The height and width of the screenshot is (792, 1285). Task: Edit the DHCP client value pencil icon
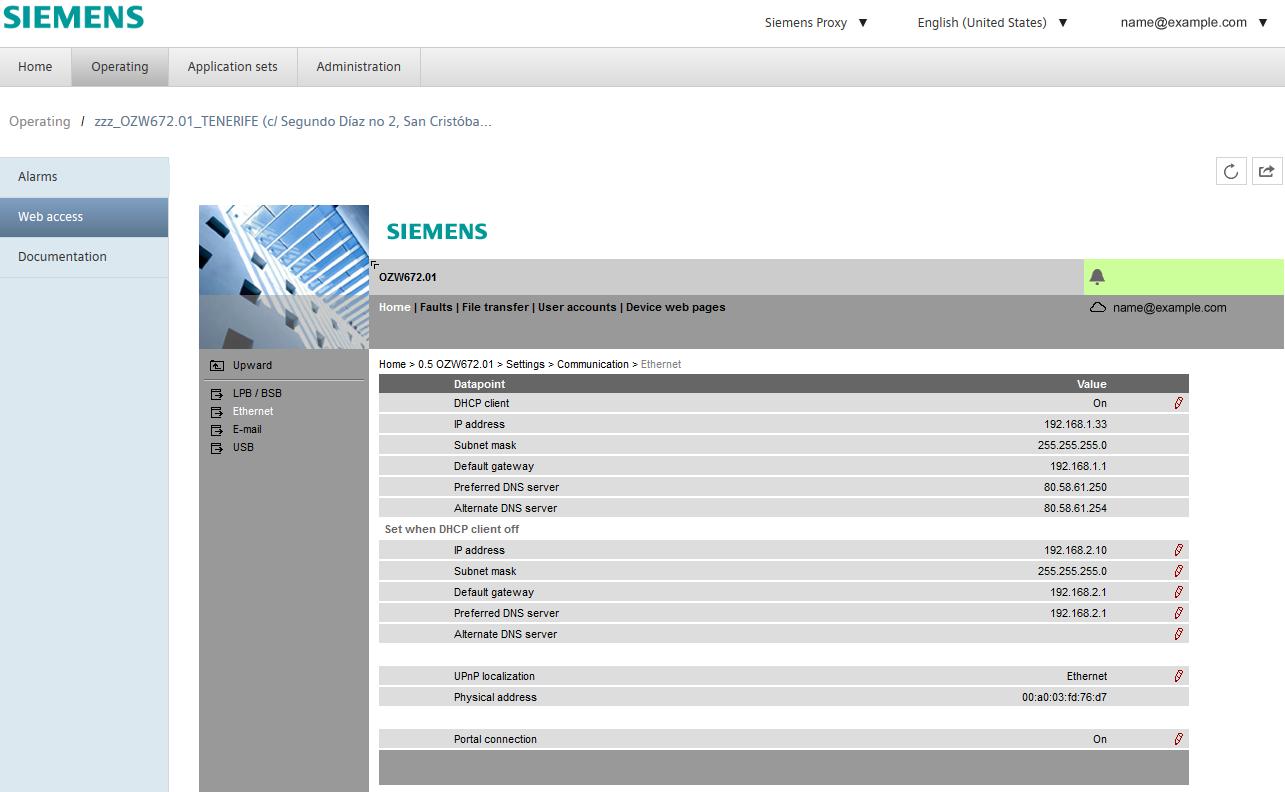click(x=1178, y=403)
